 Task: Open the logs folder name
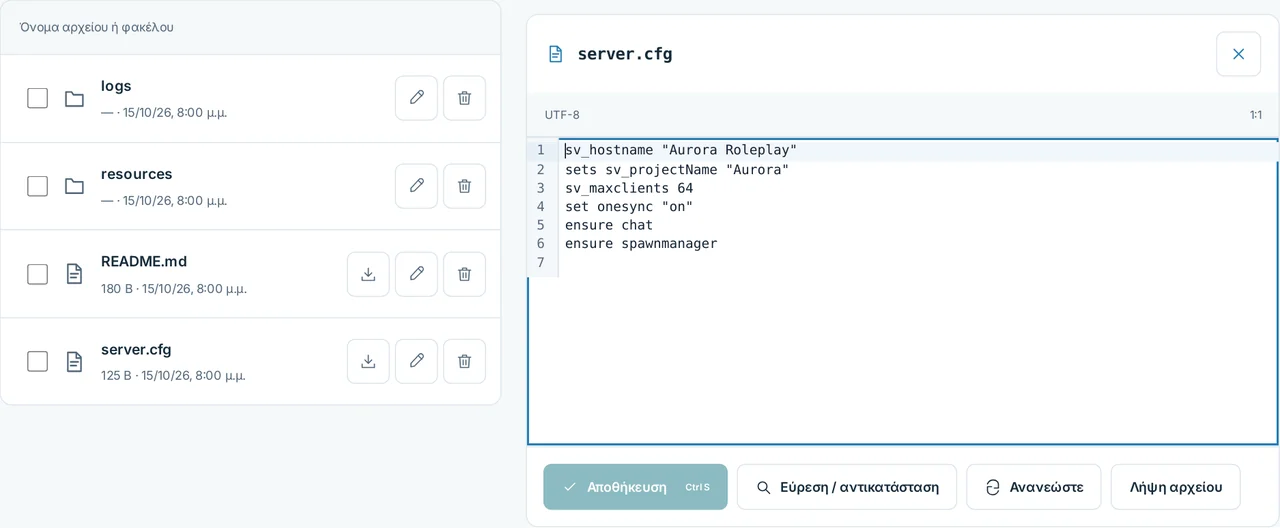pyautogui.click(x=116, y=86)
